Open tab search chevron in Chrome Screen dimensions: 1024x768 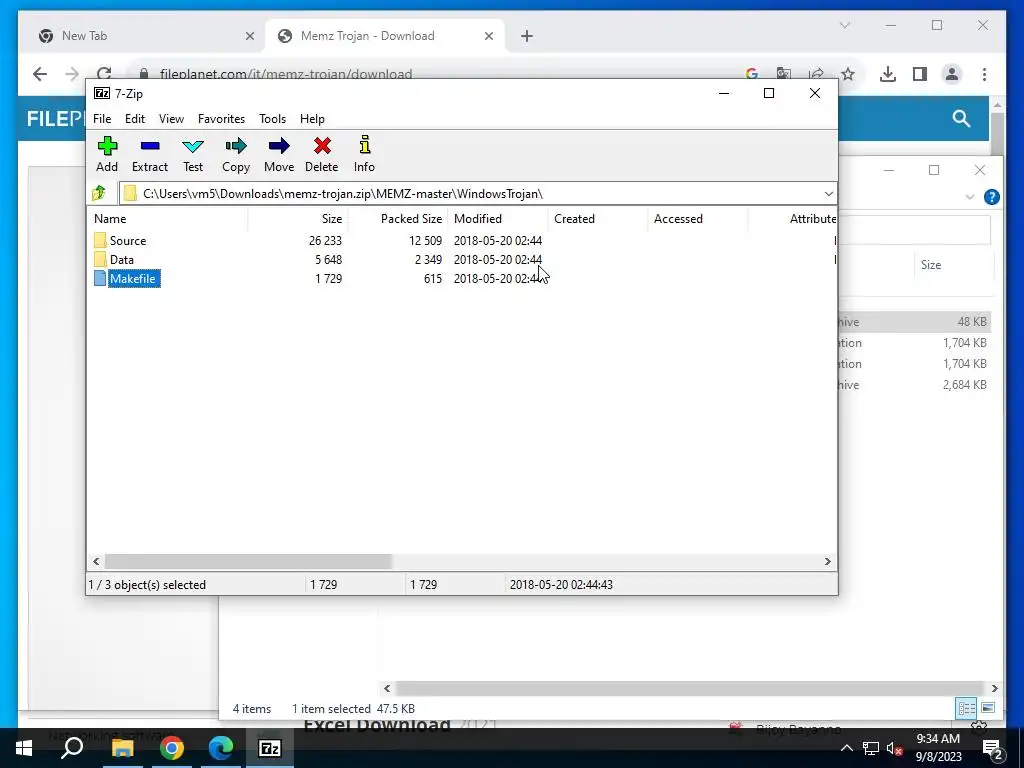(x=844, y=25)
